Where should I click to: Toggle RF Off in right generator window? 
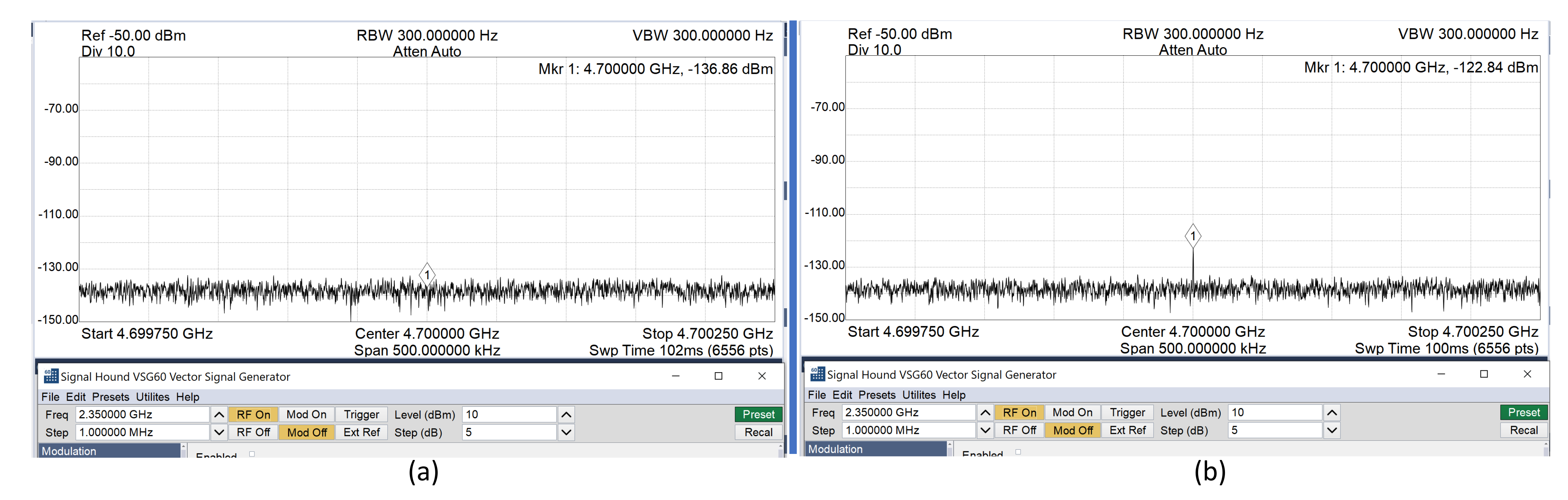tap(1019, 430)
